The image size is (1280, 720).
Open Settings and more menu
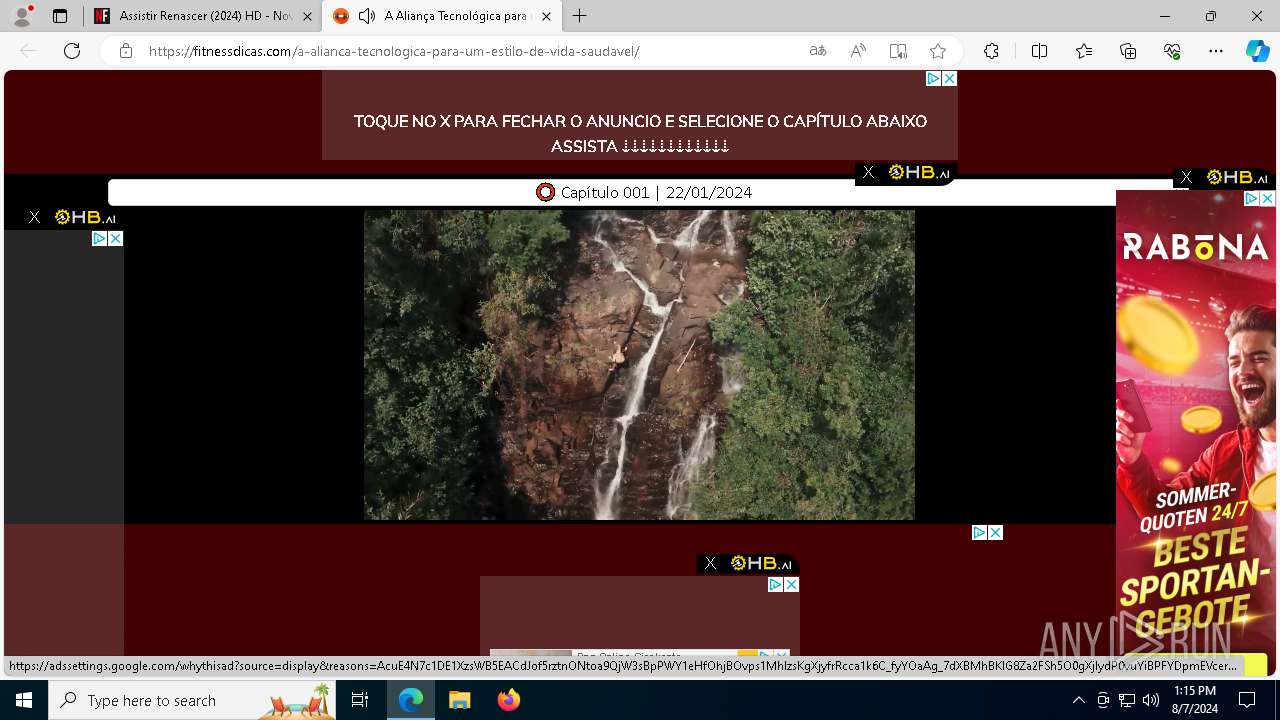coord(1216,51)
